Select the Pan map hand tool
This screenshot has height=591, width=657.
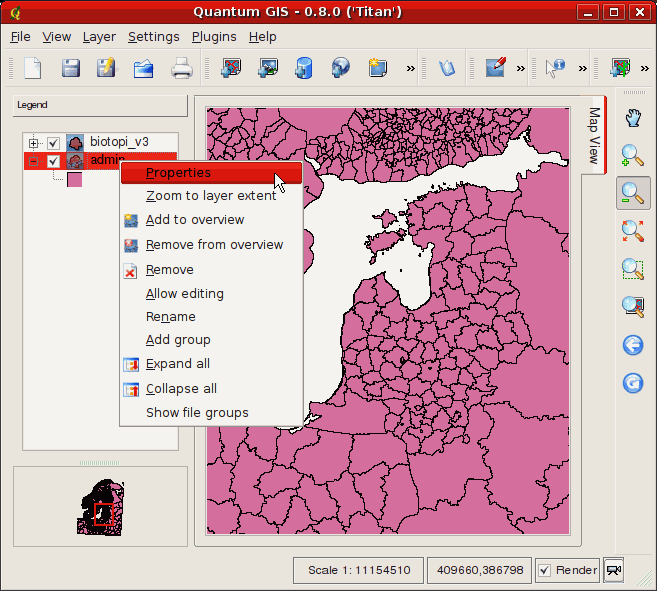click(x=633, y=118)
